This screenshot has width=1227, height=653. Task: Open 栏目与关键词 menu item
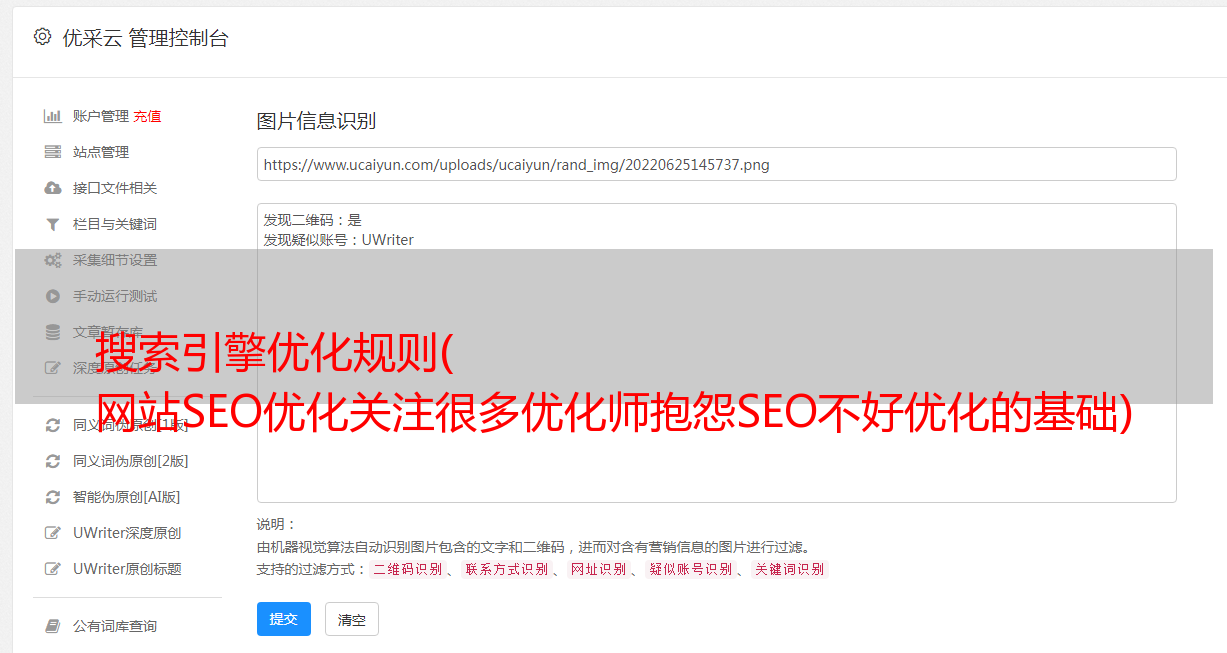115,224
